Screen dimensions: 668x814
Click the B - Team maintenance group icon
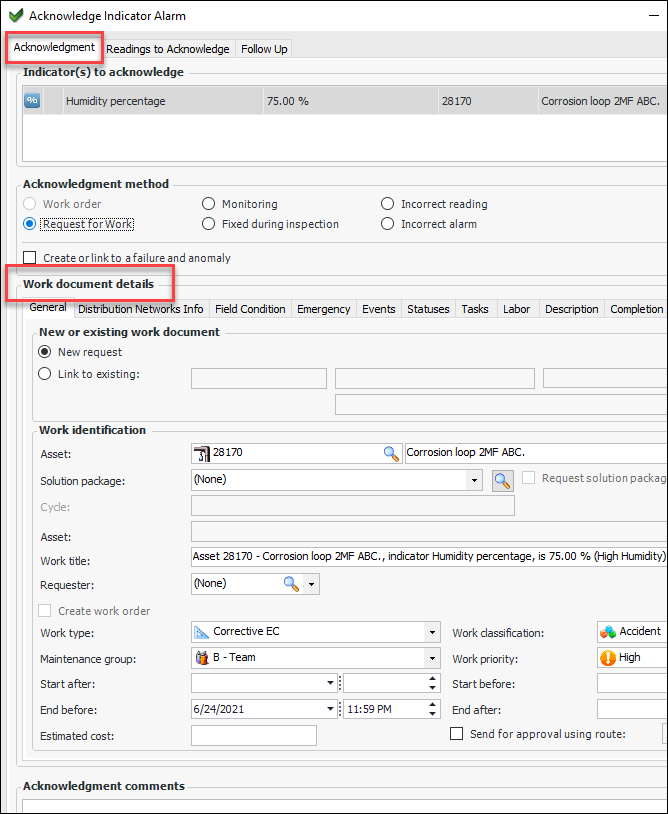201,658
